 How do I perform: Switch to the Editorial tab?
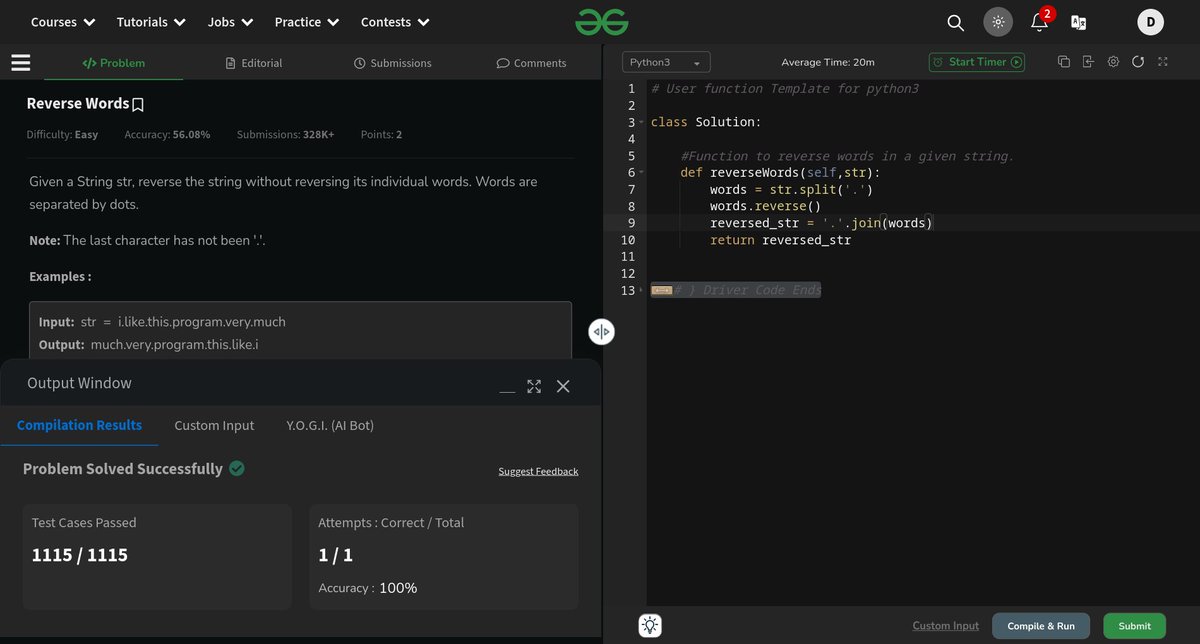click(x=254, y=63)
